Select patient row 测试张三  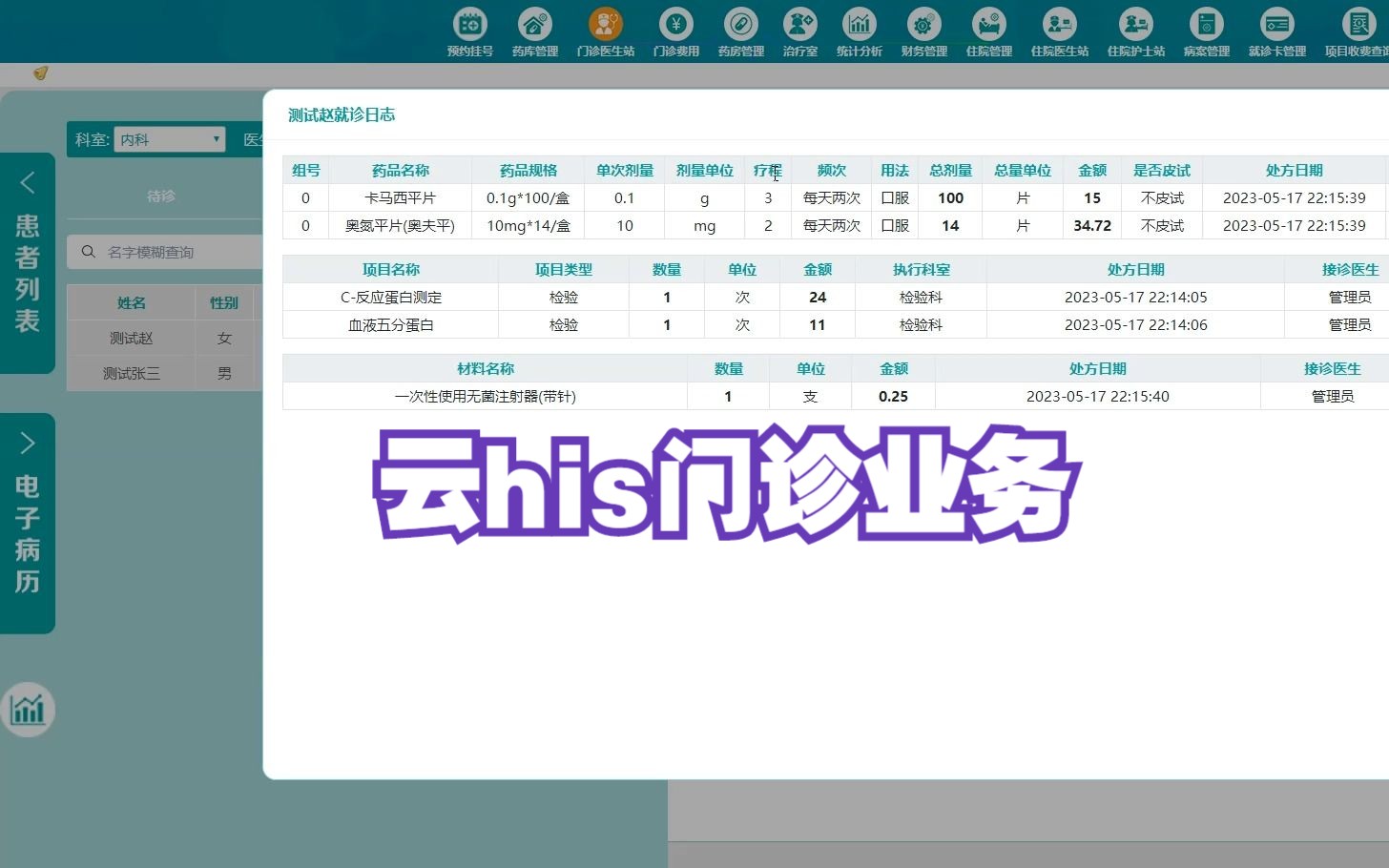point(164,373)
